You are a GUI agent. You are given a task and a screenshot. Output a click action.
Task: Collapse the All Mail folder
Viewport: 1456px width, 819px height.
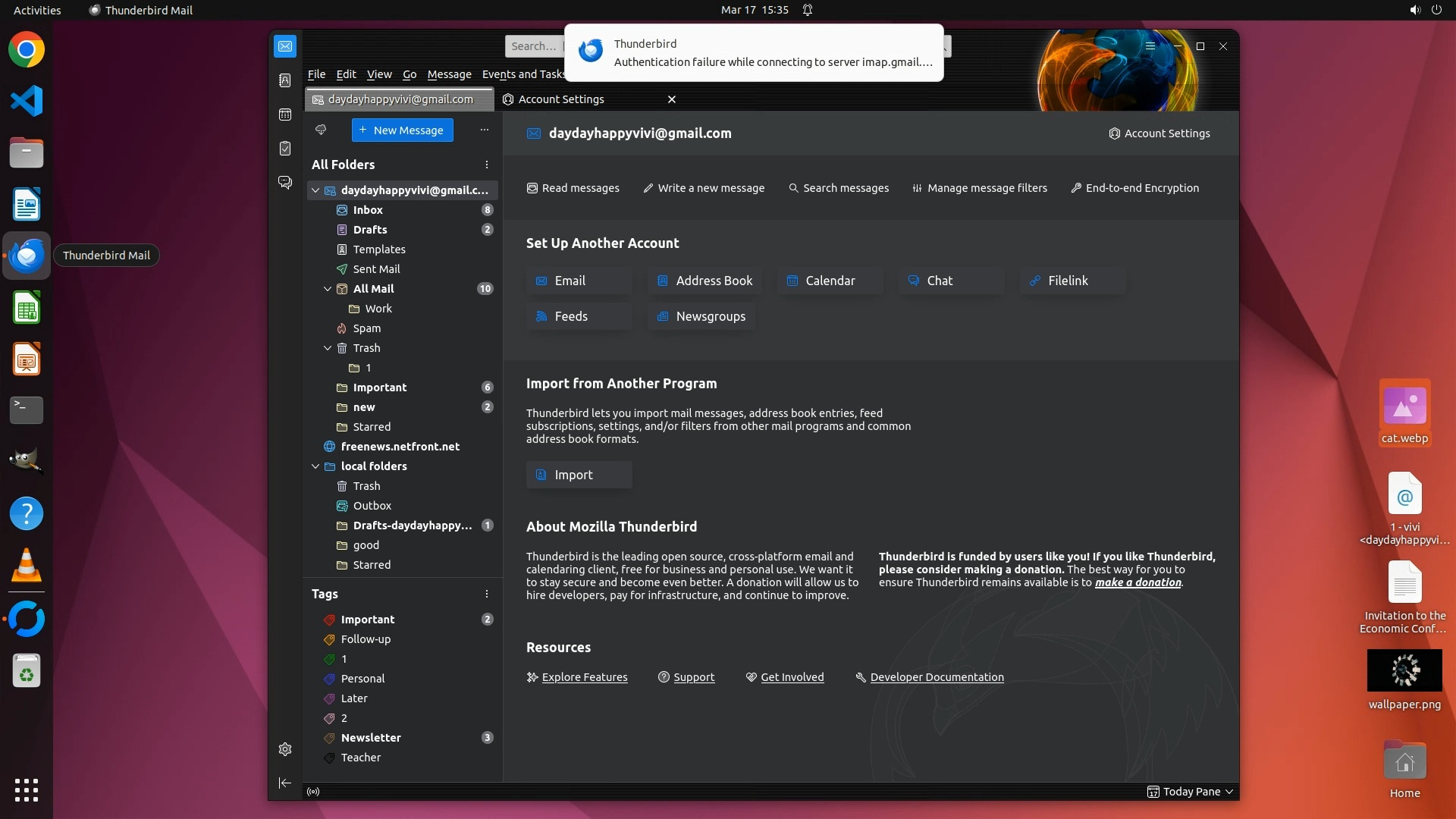tap(328, 289)
